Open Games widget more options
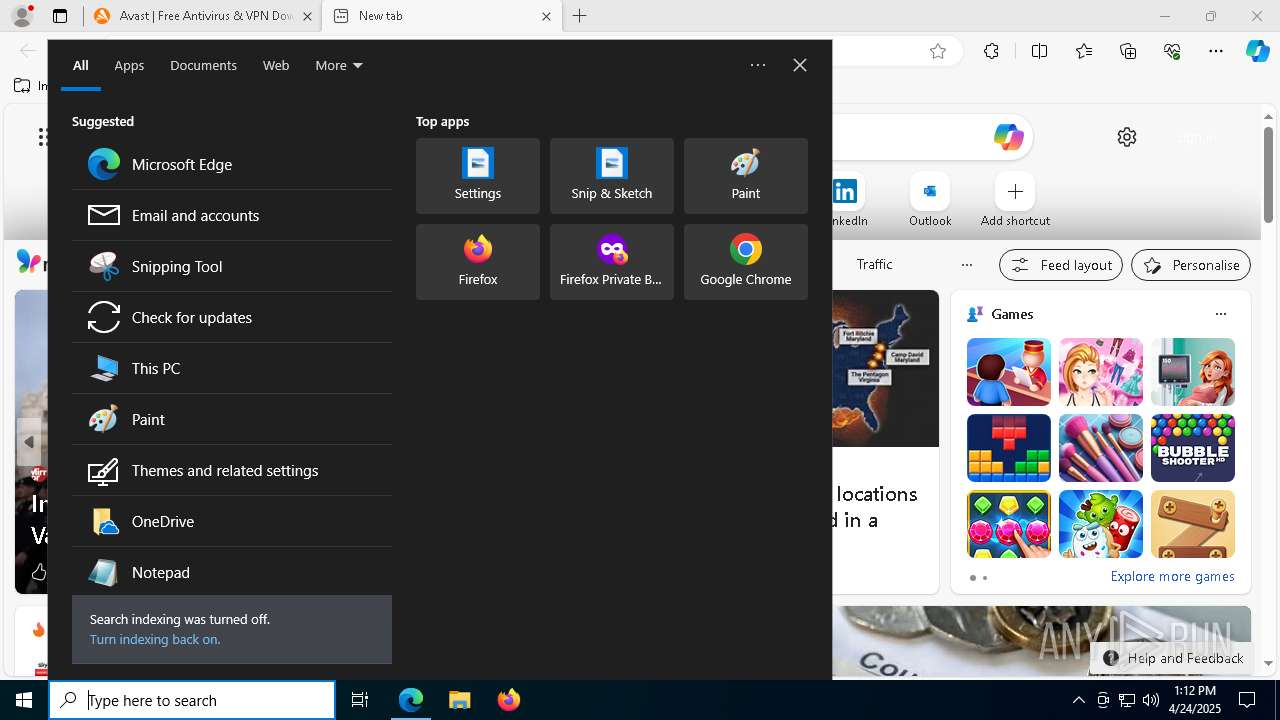The image size is (1280, 720). (1220, 314)
